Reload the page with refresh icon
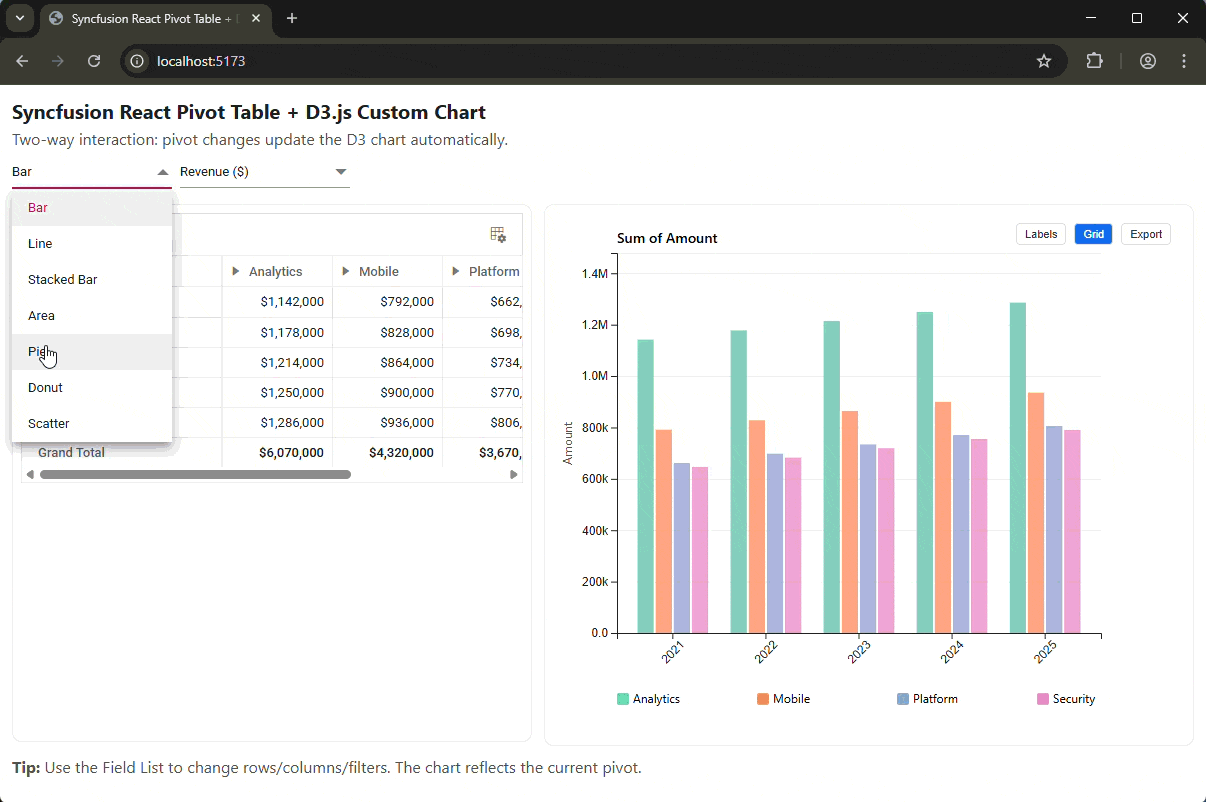The image size is (1206, 802). 93,61
